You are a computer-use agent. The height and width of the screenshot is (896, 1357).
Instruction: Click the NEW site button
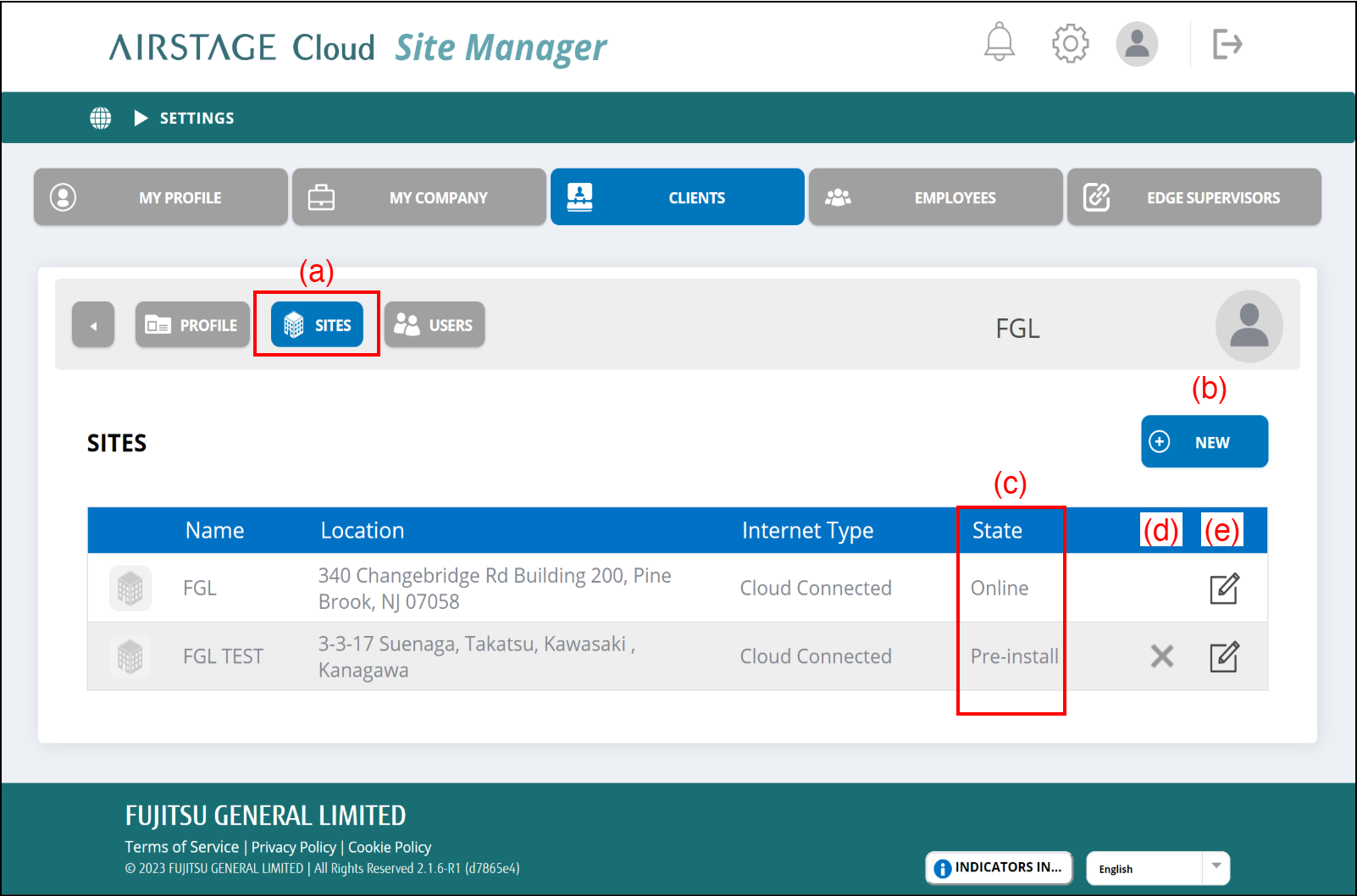pos(1204,442)
